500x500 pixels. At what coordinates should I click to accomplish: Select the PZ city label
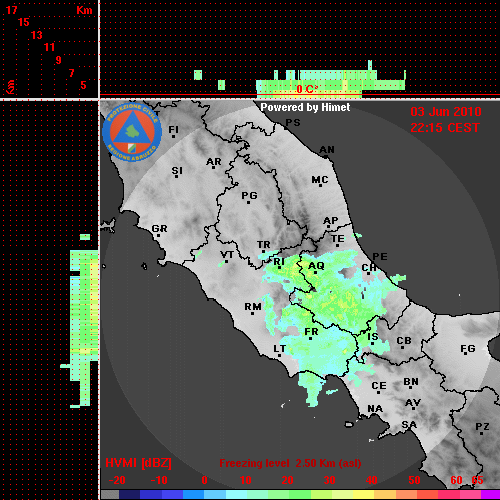(482, 426)
